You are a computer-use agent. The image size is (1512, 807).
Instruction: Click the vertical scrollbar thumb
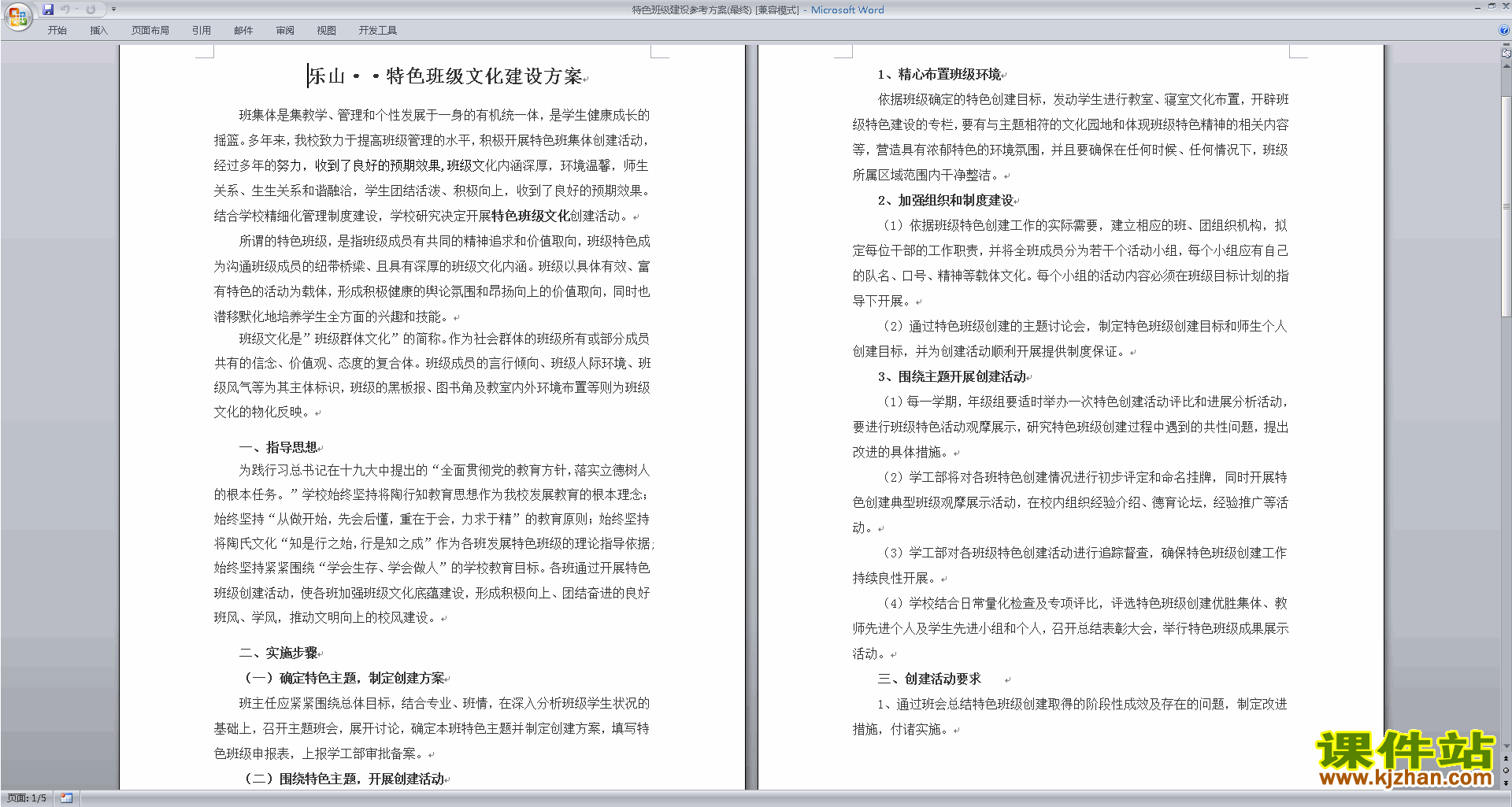tap(1506, 205)
